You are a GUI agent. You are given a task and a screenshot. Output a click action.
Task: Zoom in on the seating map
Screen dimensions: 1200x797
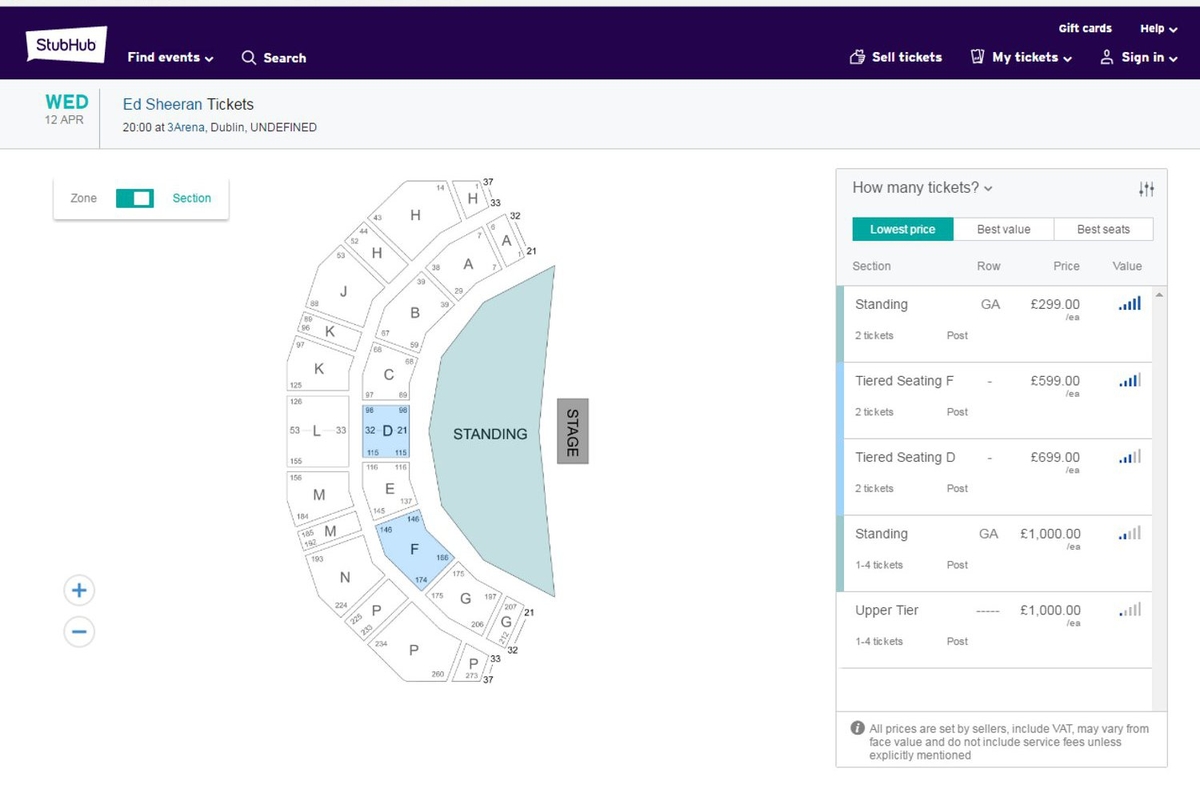click(79, 590)
